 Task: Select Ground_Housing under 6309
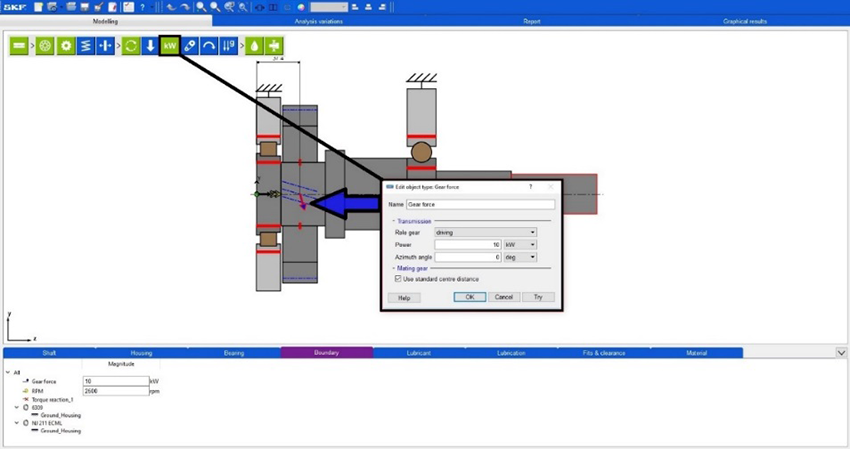61,415
